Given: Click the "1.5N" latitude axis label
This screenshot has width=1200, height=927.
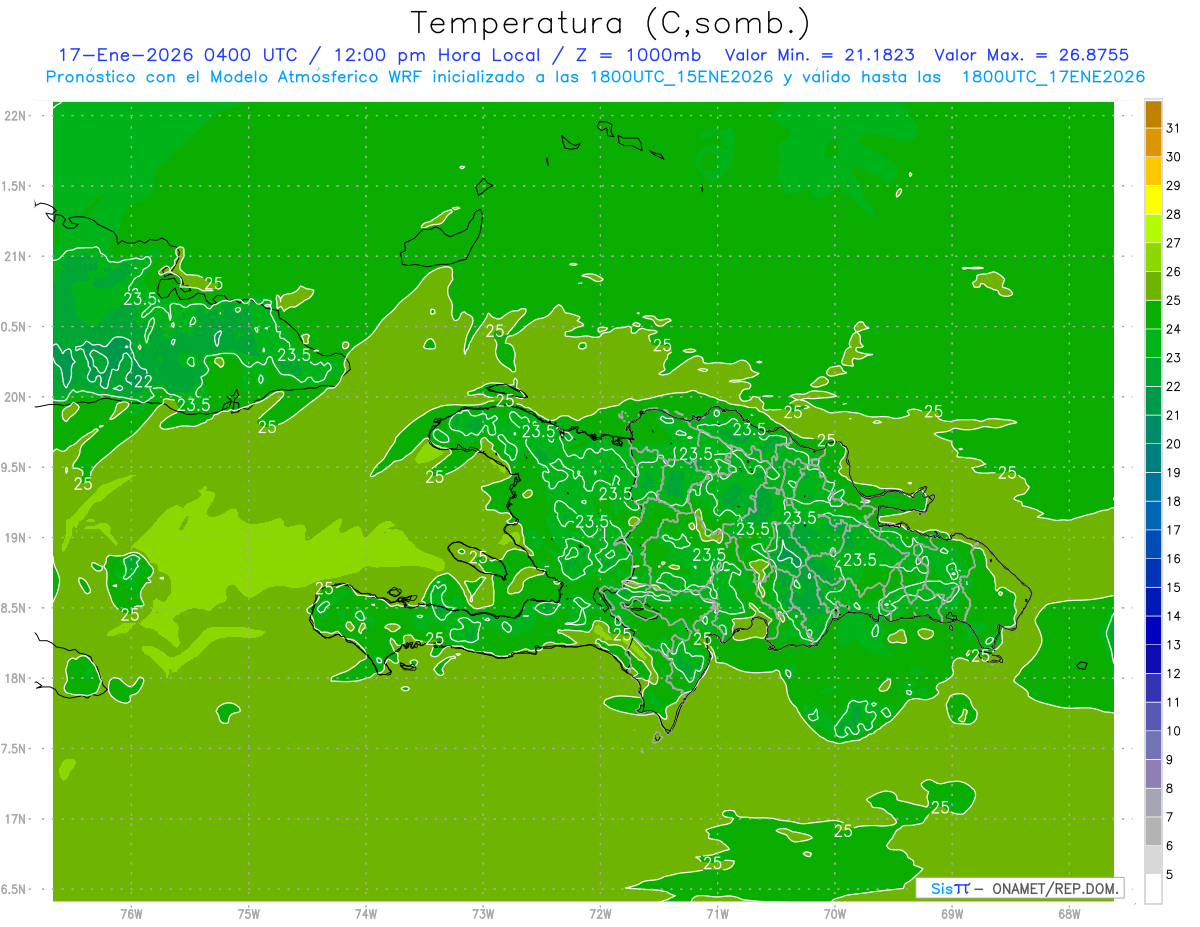Looking at the screenshot, I should (15, 187).
